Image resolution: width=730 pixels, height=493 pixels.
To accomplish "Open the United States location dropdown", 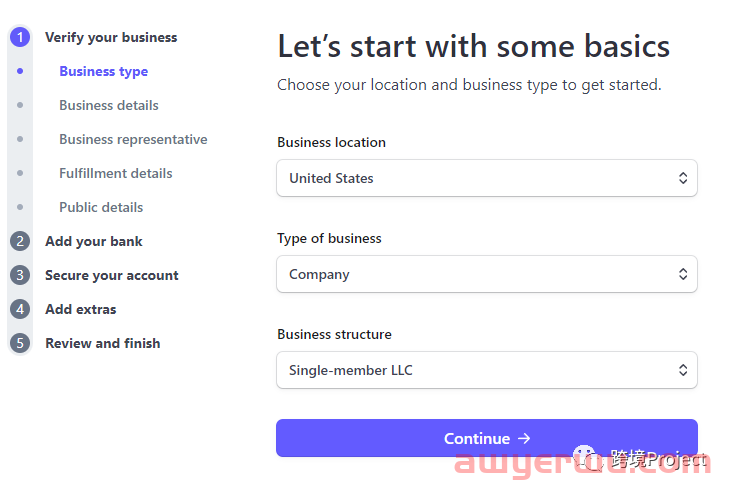I will click(486, 178).
